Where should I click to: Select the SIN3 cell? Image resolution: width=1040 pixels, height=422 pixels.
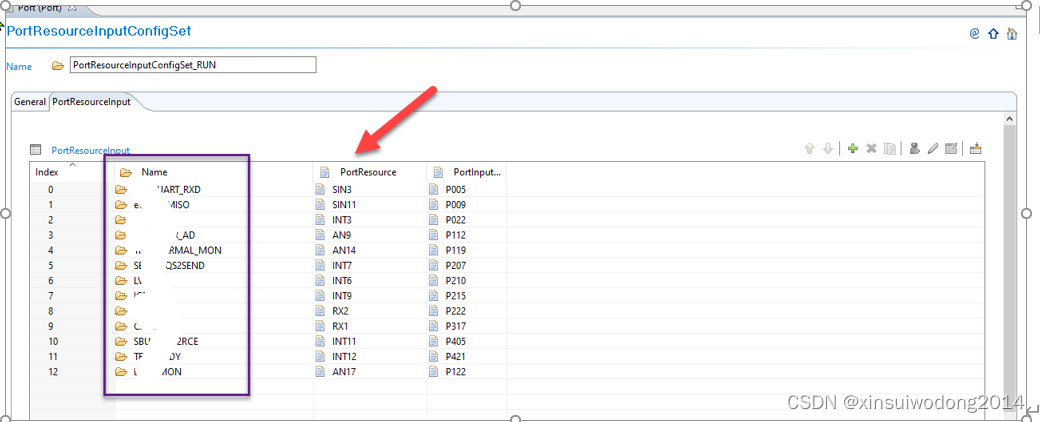tap(341, 190)
